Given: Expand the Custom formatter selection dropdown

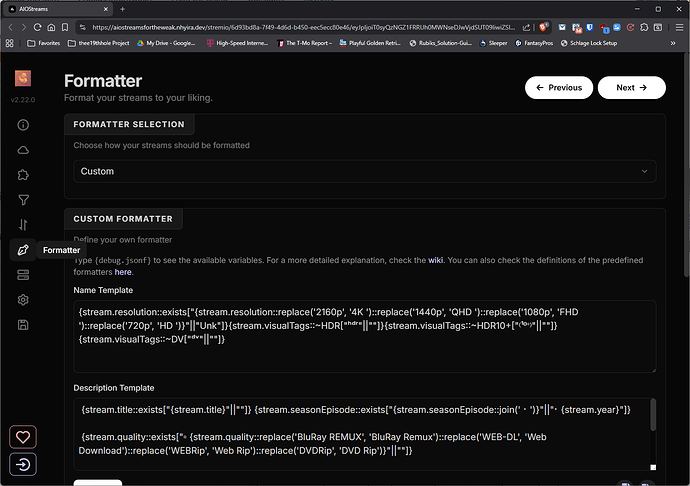Looking at the screenshot, I should point(365,171).
